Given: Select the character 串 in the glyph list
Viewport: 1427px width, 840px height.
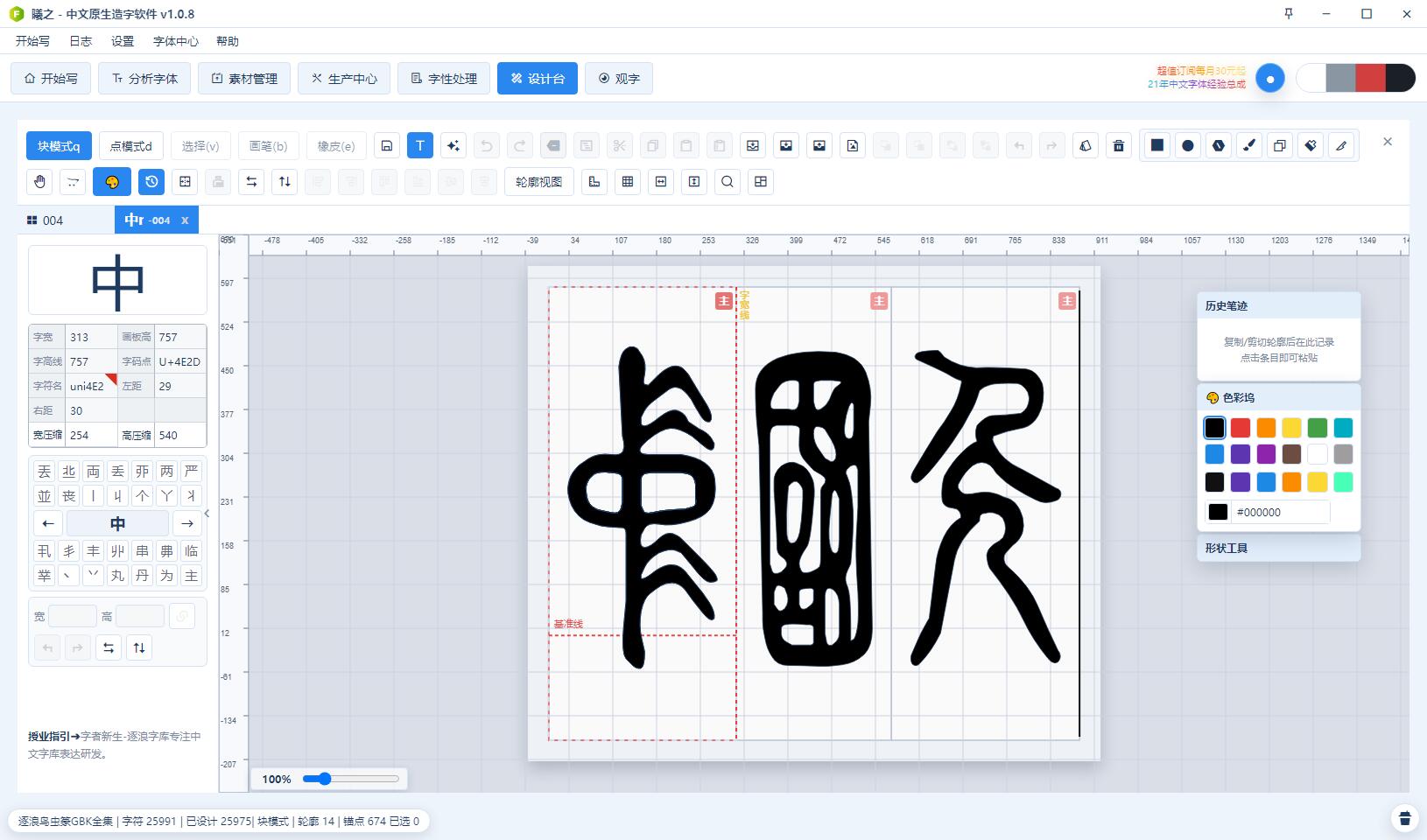Looking at the screenshot, I should pyautogui.click(x=142, y=551).
